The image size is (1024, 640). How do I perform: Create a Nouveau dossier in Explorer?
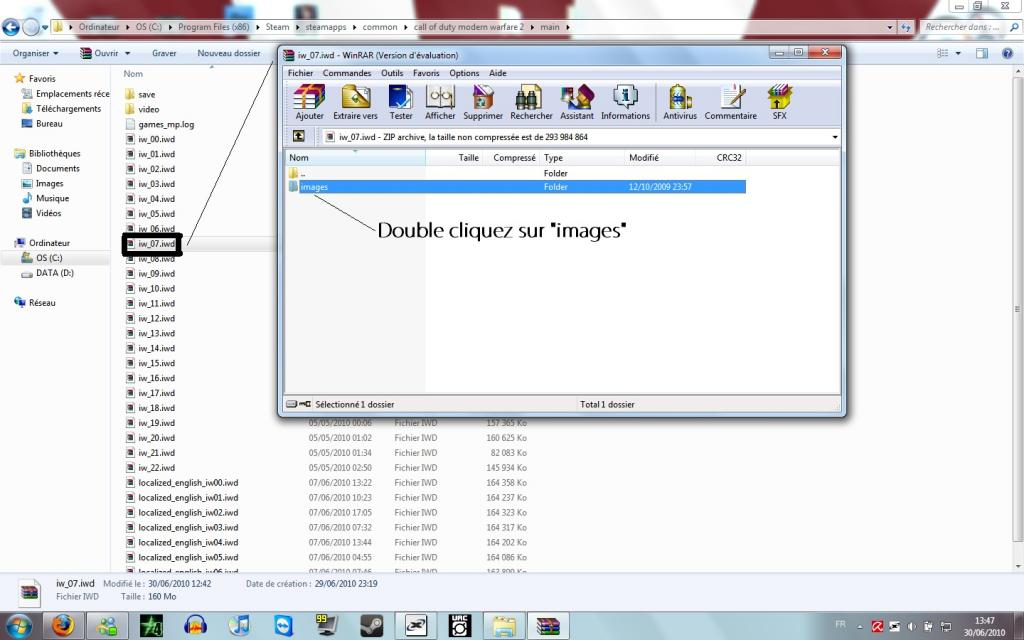point(229,54)
